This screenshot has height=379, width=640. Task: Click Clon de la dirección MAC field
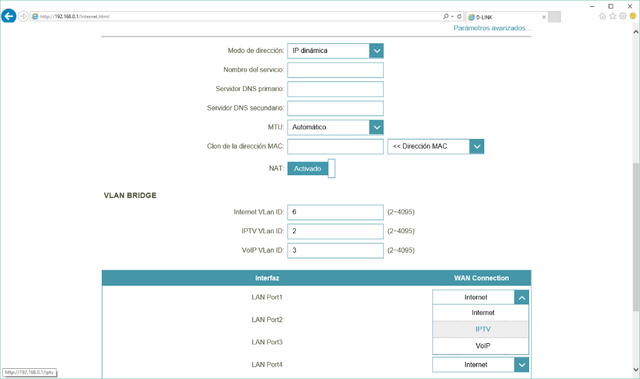coord(335,146)
